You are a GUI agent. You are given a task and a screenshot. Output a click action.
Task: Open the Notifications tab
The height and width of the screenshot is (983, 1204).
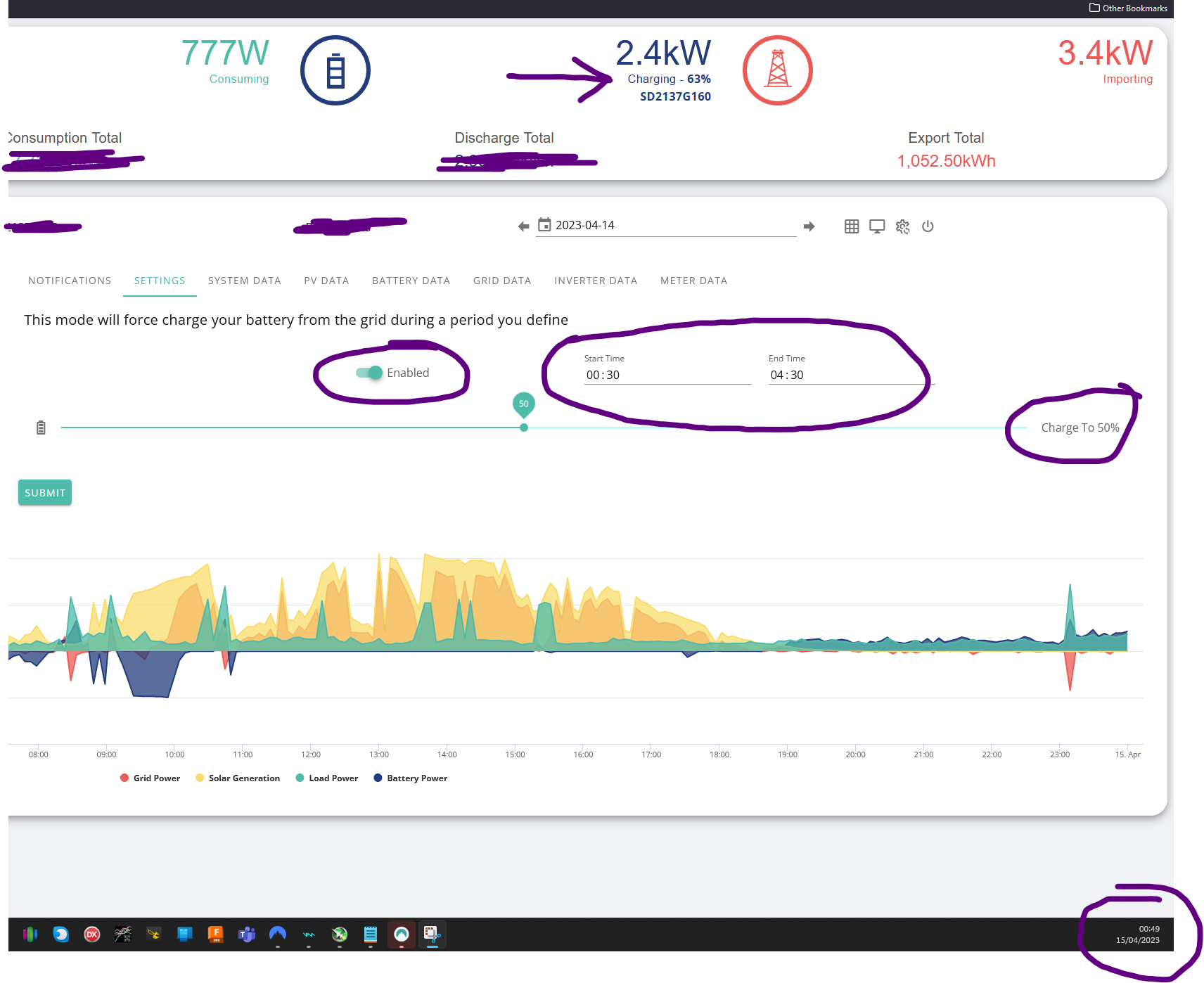pos(70,281)
